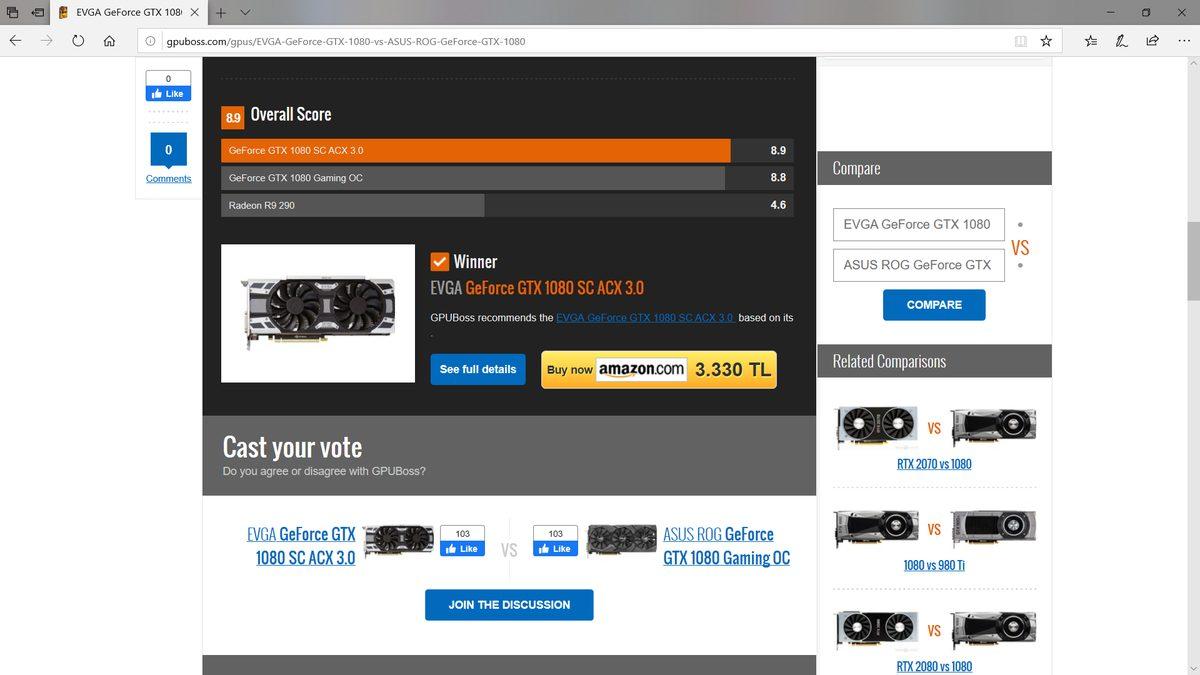1200x675 pixels.
Task: Like the EVGA GeForce GTX 1080 vote
Action: click(463, 548)
